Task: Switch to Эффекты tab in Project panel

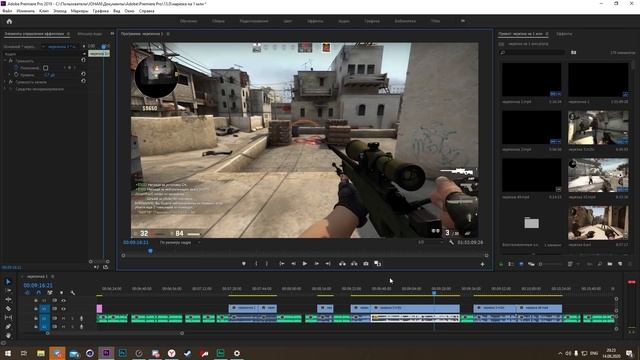Action: tap(564, 34)
